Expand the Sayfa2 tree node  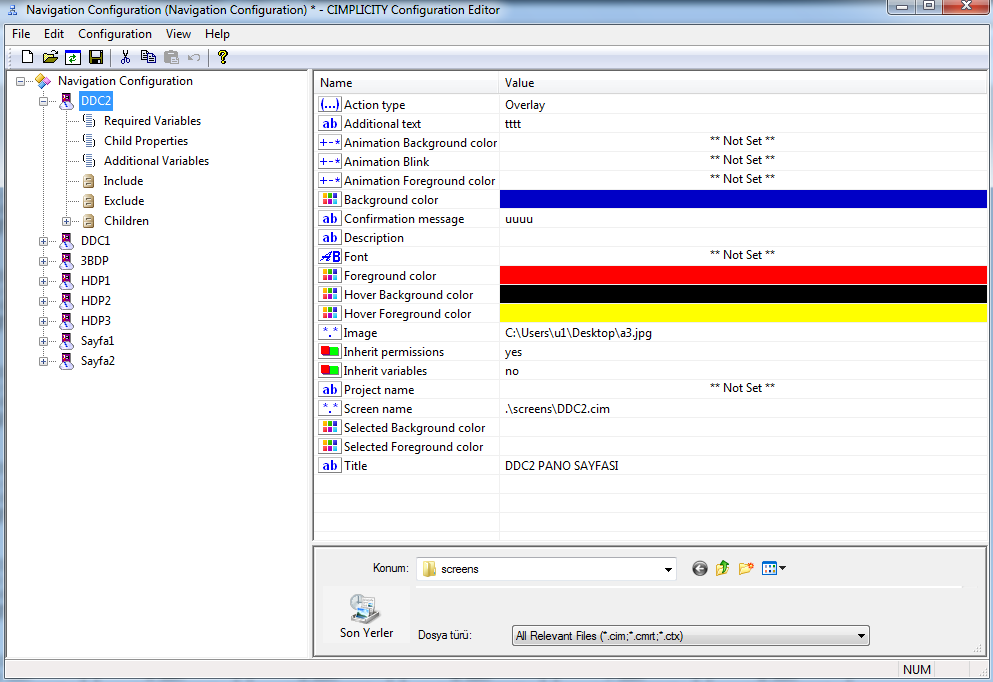point(43,362)
